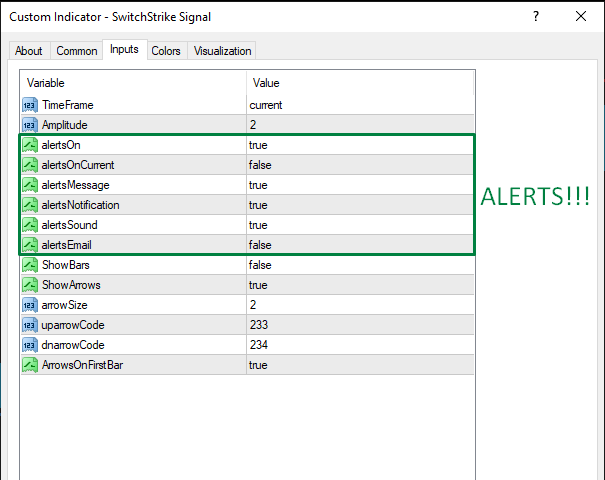Click the Amplitude integer icon
Image resolution: width=605 pixels, height=480 pixels.
[29, 125]
